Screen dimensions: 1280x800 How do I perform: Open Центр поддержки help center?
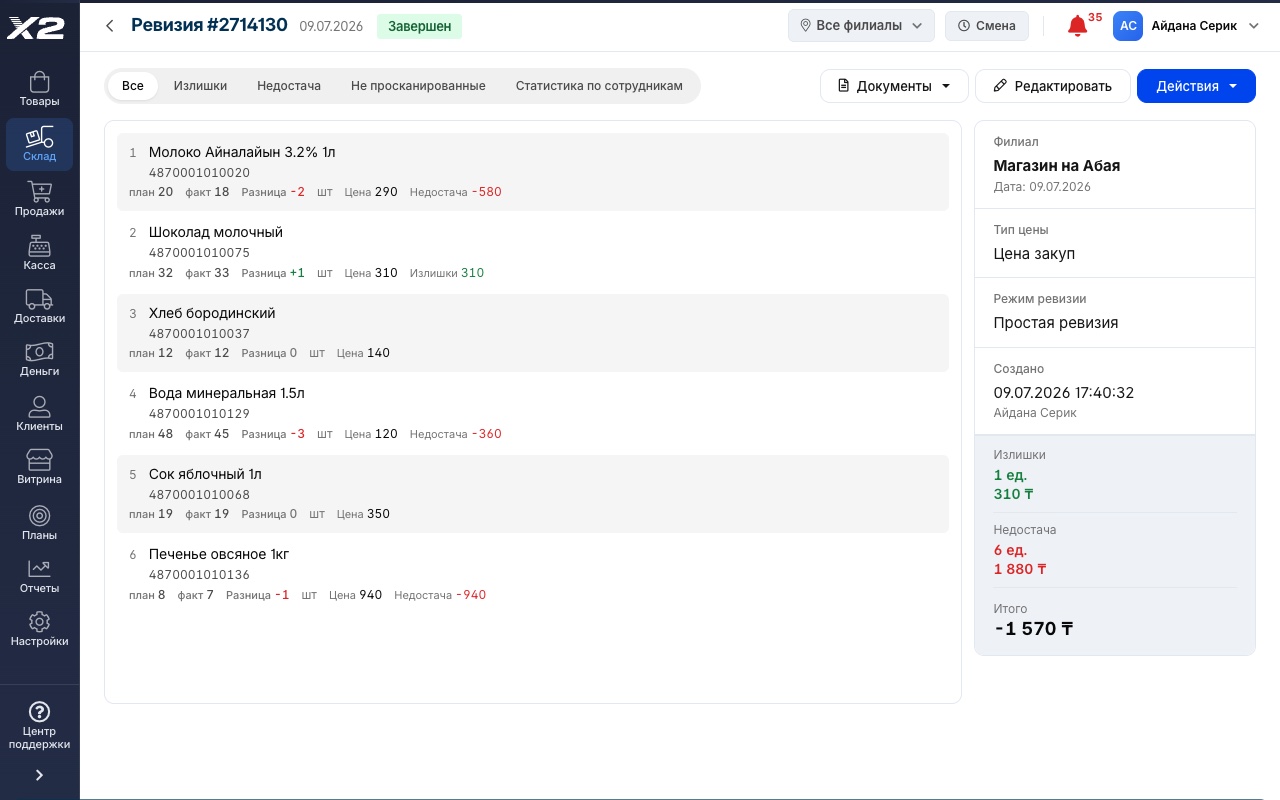(39, 724)
